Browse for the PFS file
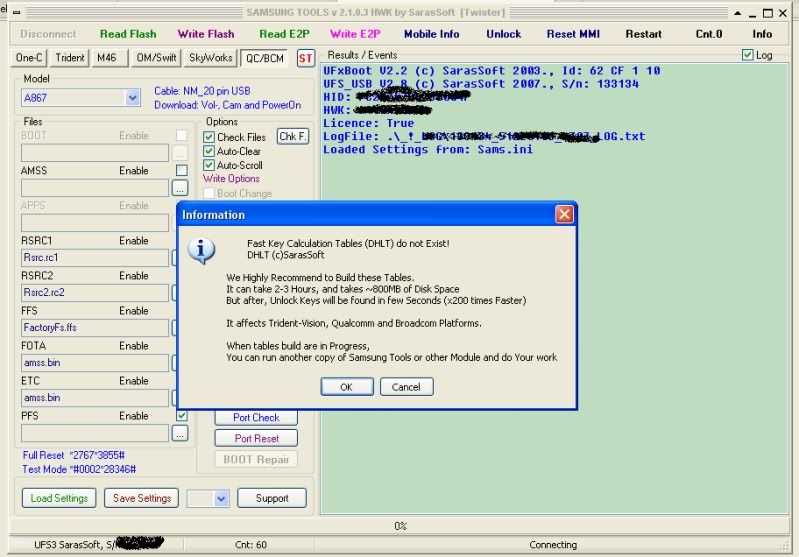Image resolution: width=799 pixels, height=557 pixels. point(180,433)
